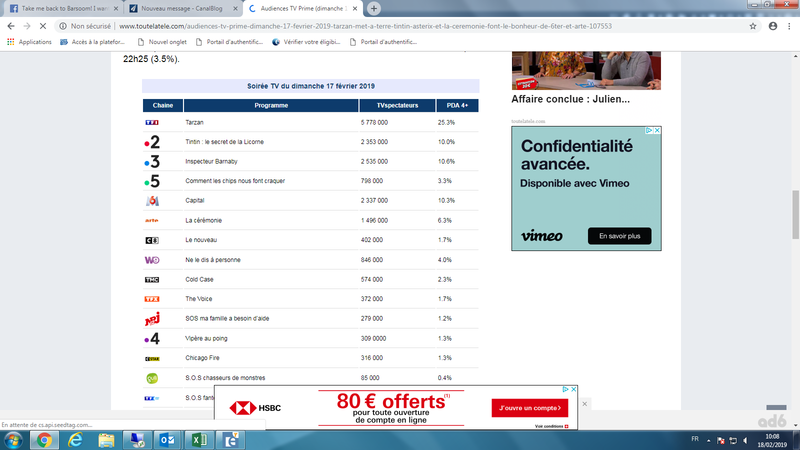
Task: Close the Vimeo ad with X icon
Action: 657,131
